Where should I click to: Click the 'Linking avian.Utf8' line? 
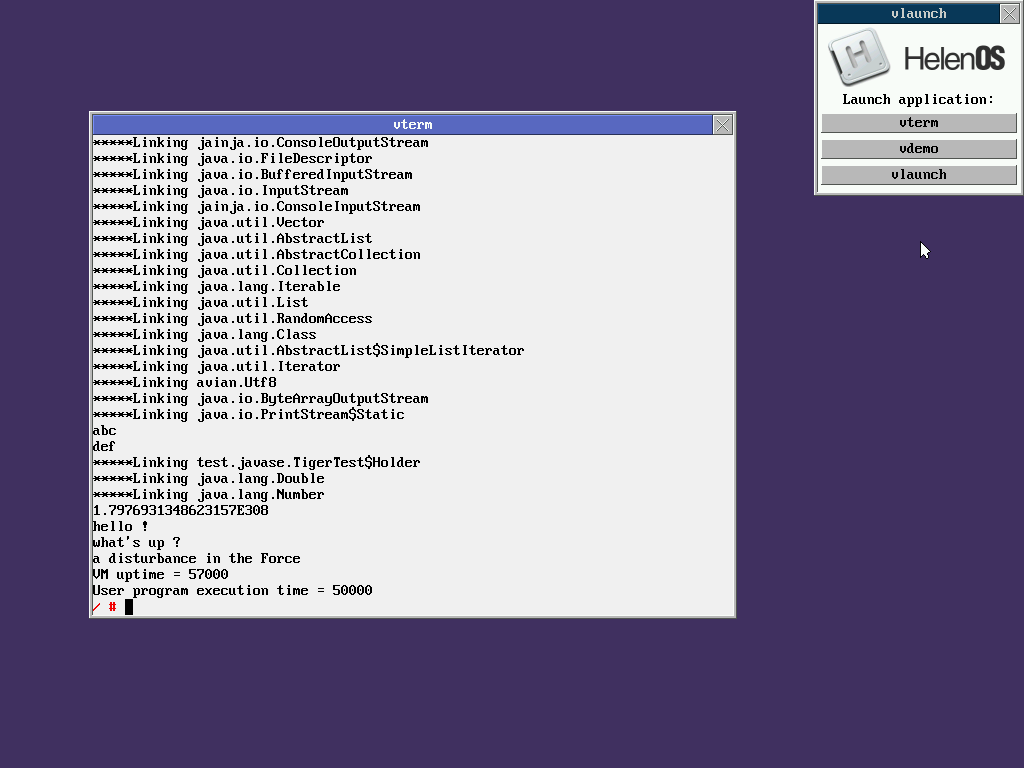185,383
